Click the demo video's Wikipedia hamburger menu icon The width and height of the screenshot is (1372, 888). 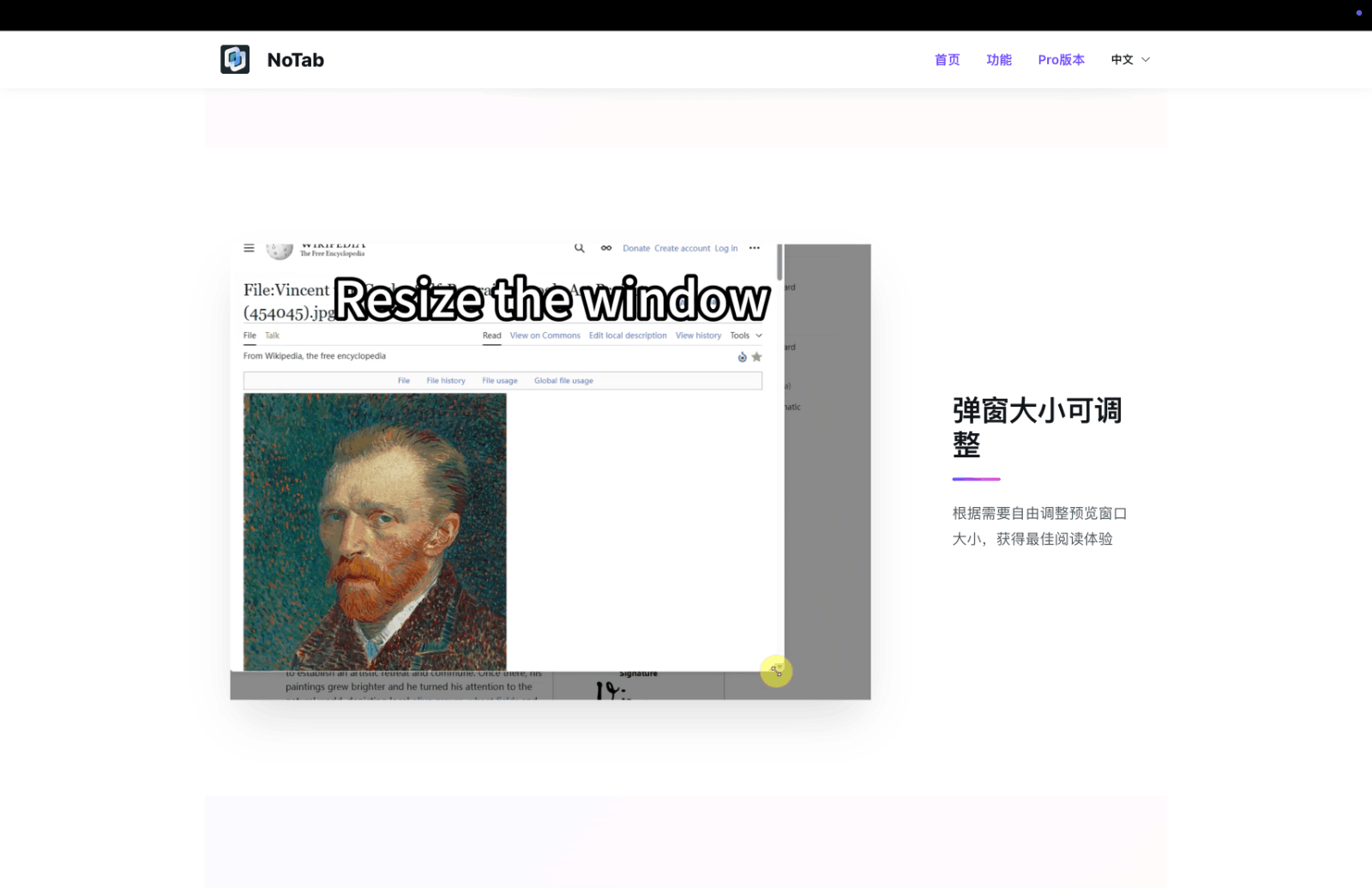coord(249,248)
